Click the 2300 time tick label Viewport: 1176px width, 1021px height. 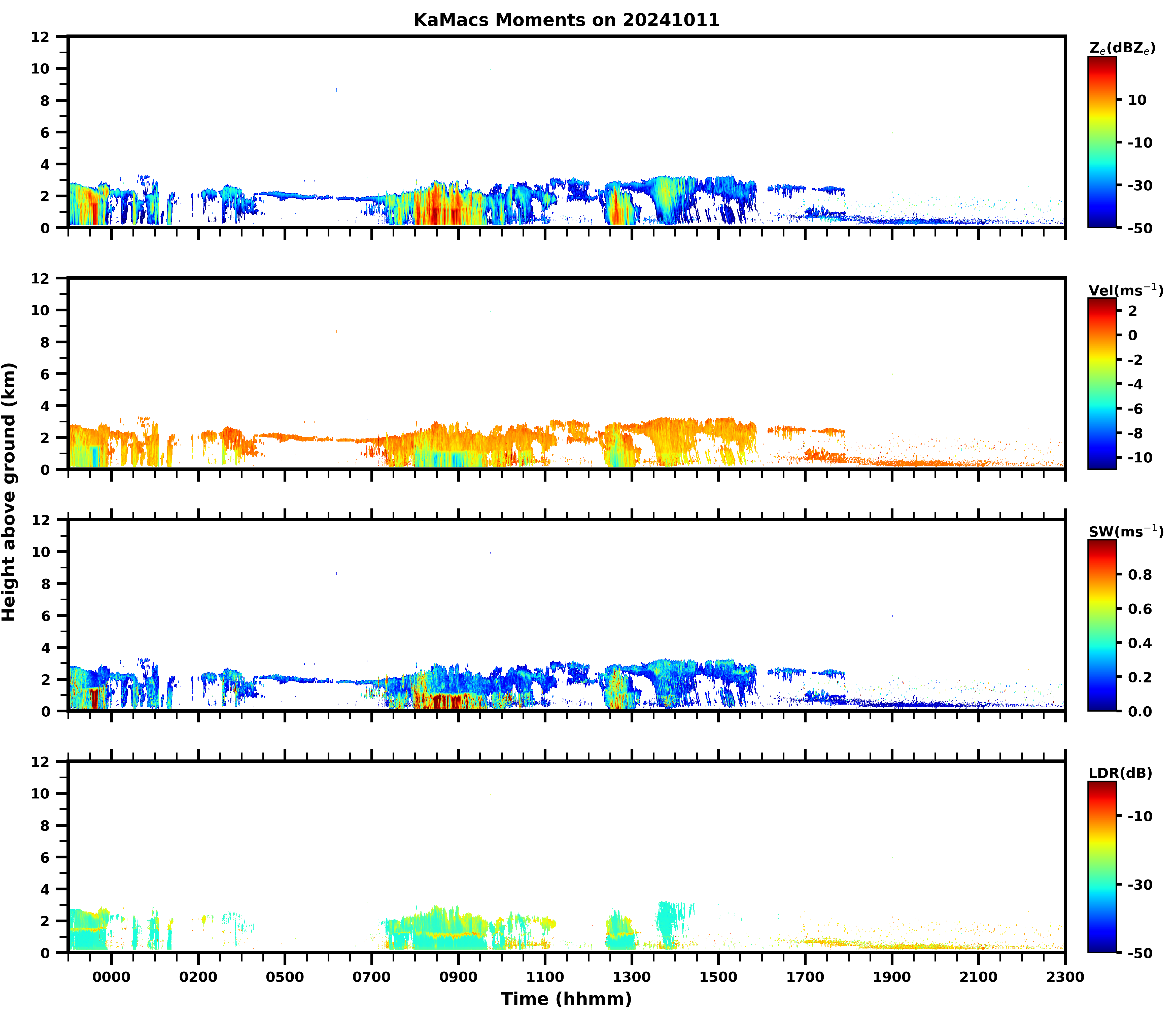1065,977
